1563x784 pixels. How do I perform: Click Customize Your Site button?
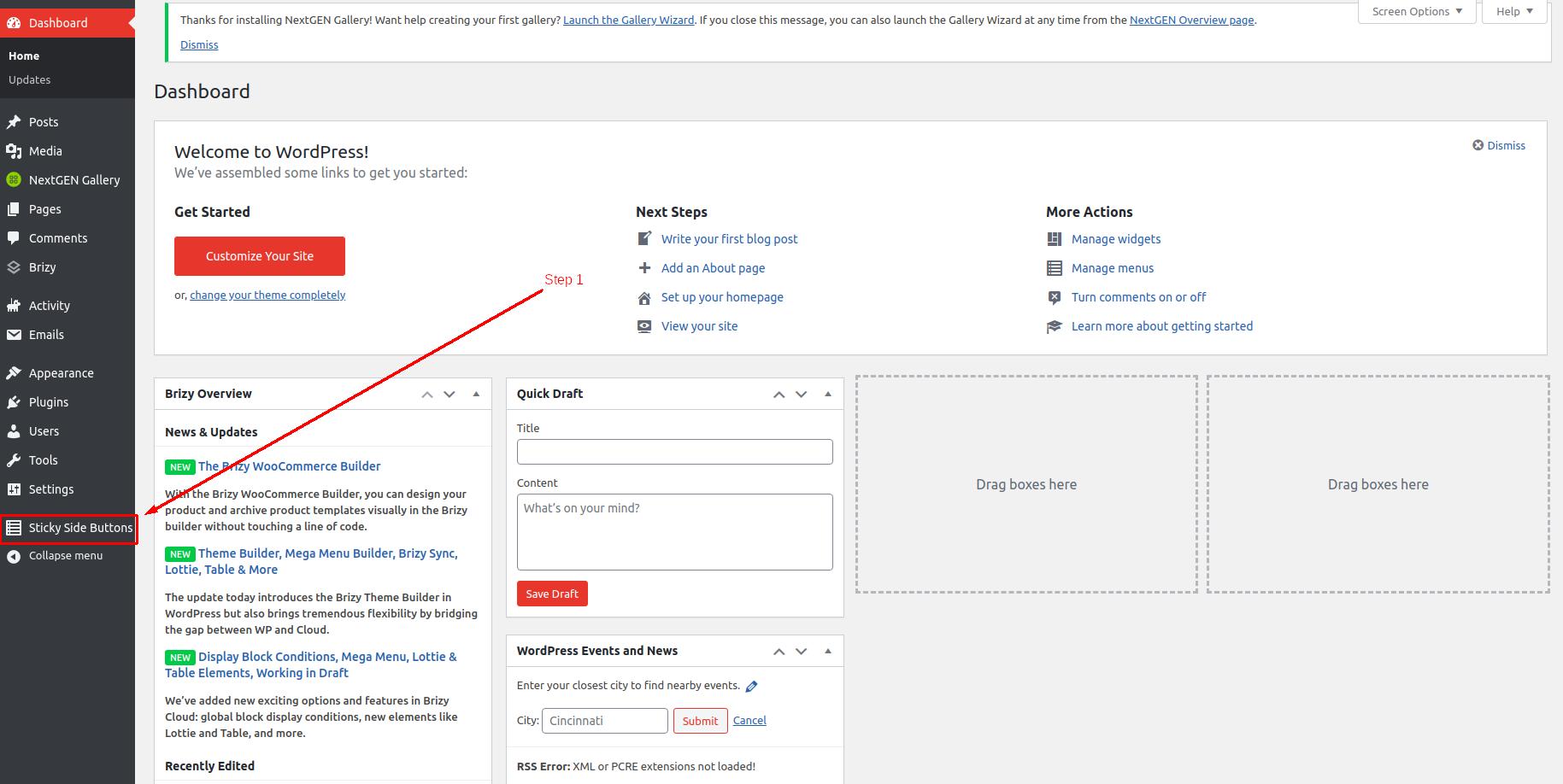click(260, 256)
